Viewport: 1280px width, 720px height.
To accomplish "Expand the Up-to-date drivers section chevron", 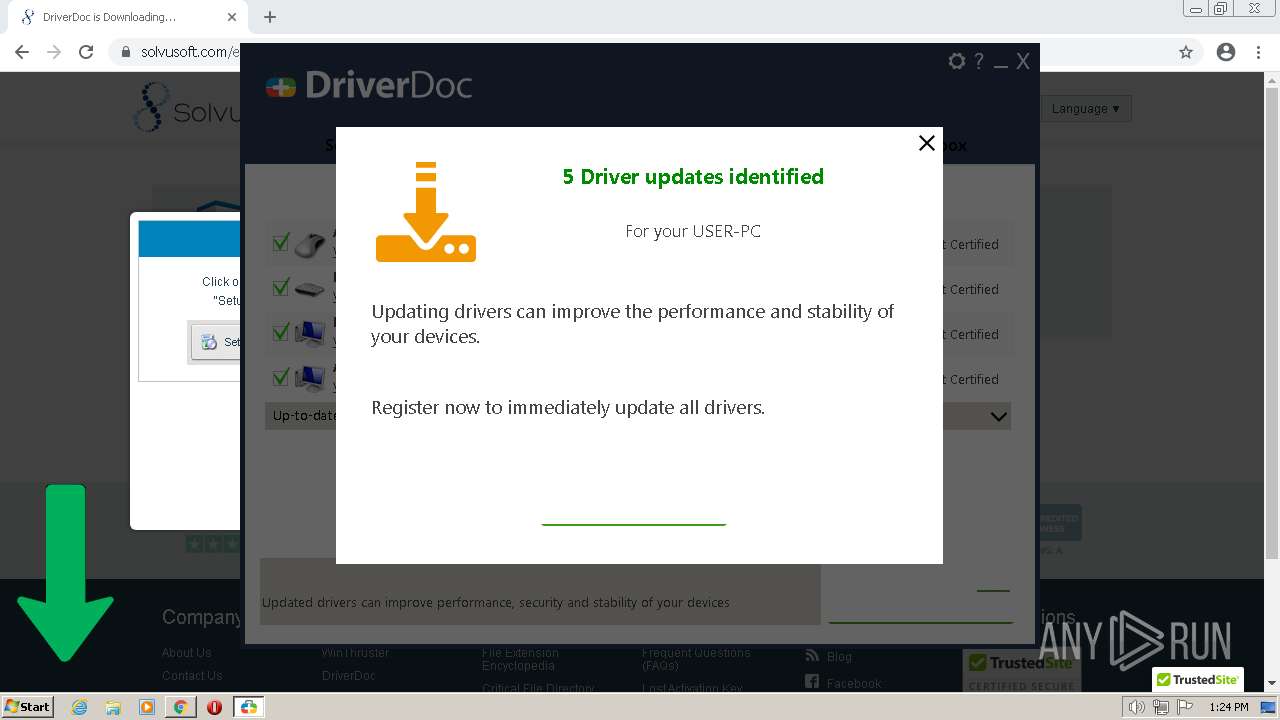I will pyautogui.click(x=998, y=416).
